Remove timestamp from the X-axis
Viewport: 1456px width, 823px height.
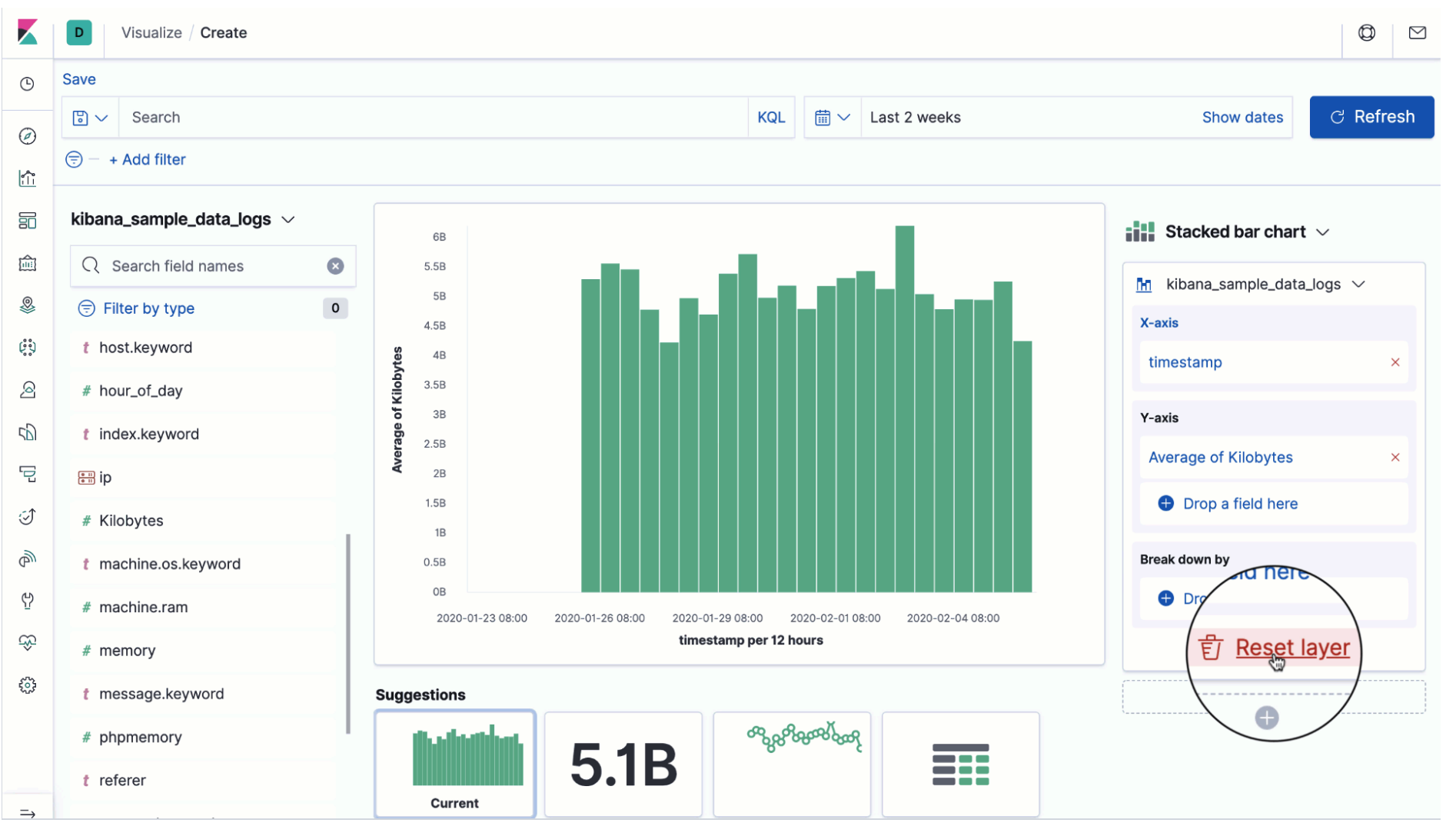tap(1395, 362)
